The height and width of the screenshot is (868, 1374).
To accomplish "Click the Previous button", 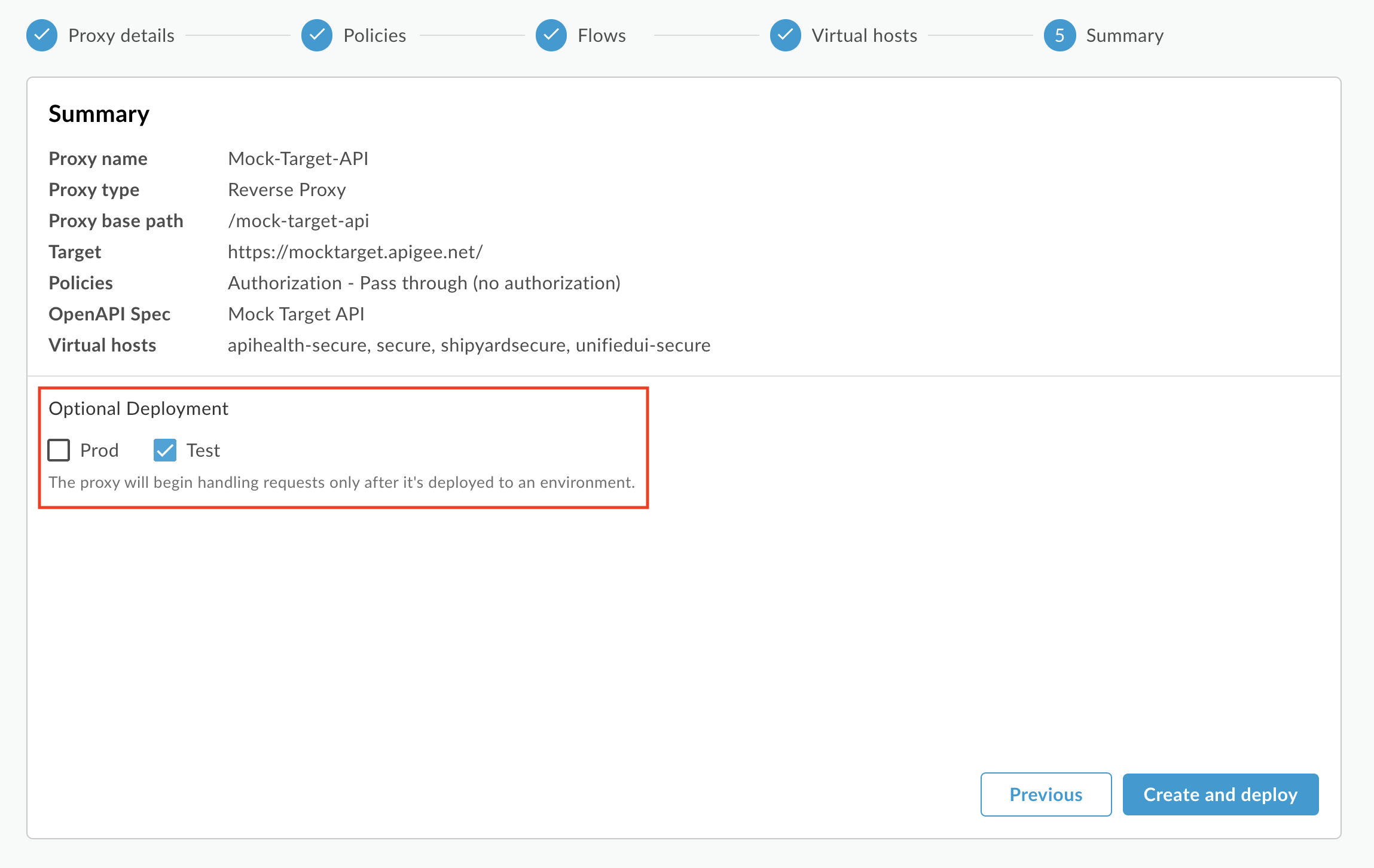I will click(x=1046, y=794).
